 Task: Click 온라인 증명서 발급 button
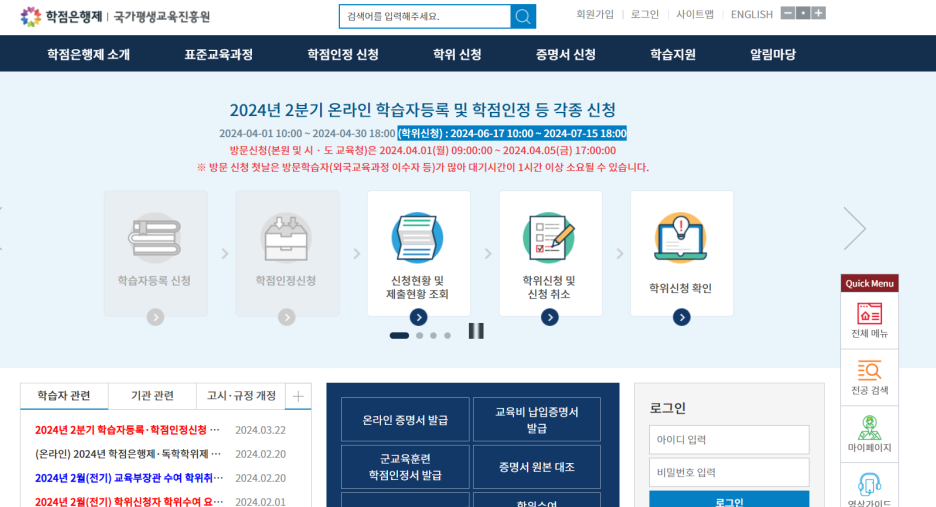click(405, 420)
